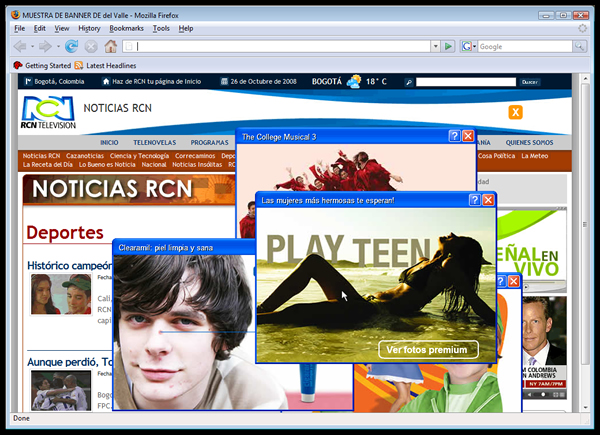Viewport: 600px width, 435px height.
Task: Click the Stop loading icon
Action: 91,46
